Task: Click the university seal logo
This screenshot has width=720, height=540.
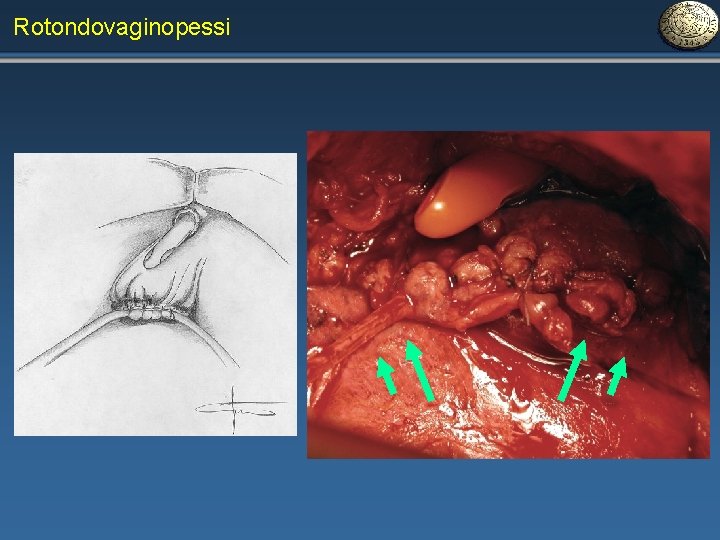Action: pyautogui.click(x=687, y=24)
